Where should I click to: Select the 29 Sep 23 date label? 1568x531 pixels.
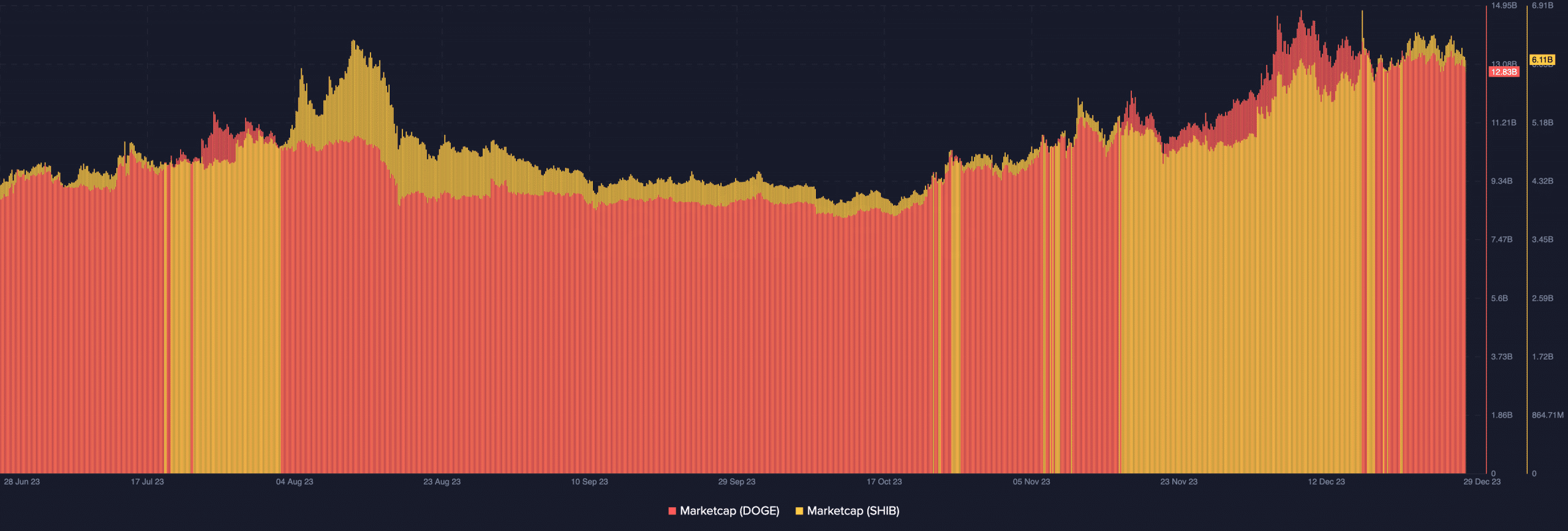pyautogui.click(x=737, y=481)
